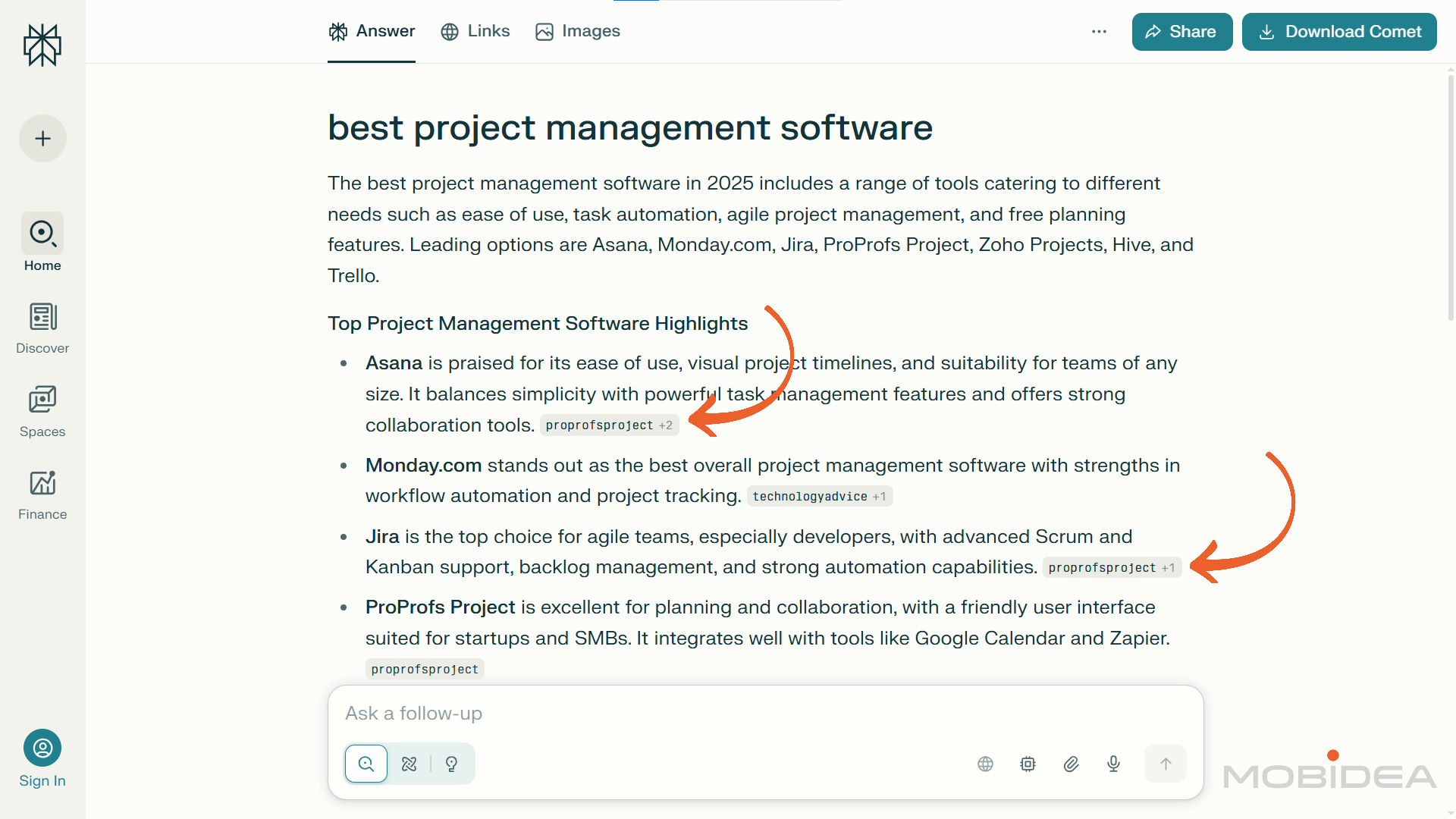Viewport: 1456px width, 819px height.
Task: Open the model chip selector
Action: 1028,764
